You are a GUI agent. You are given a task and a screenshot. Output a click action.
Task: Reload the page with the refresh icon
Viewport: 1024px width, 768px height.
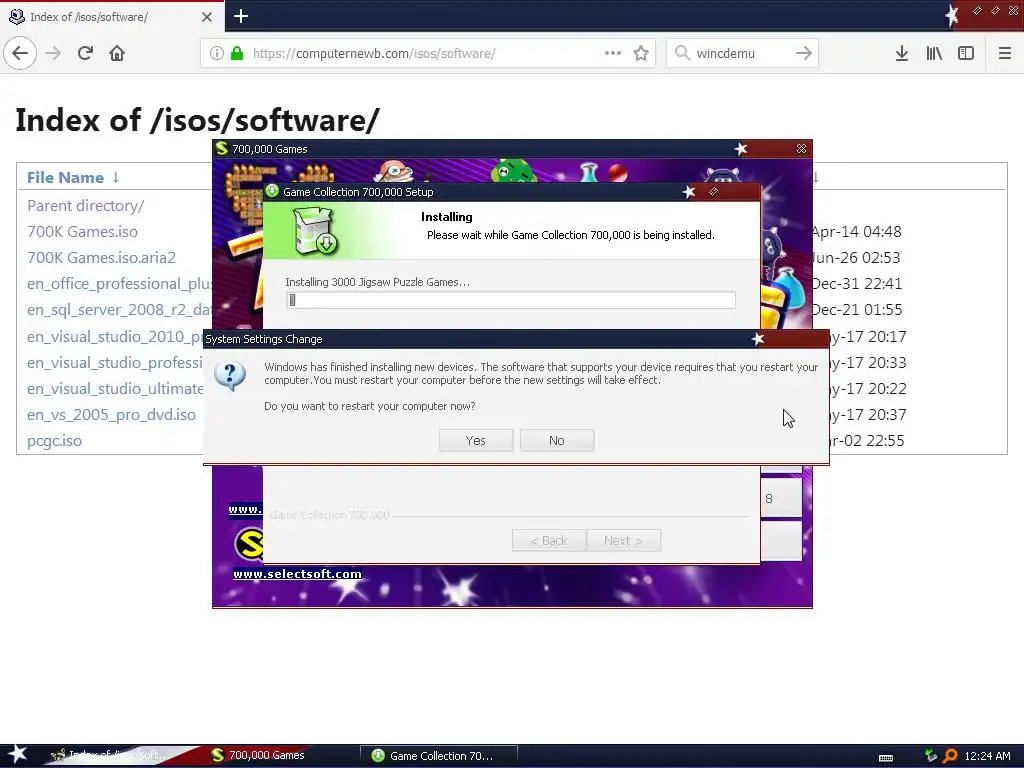pyautogui.click(x=85, y=53)
